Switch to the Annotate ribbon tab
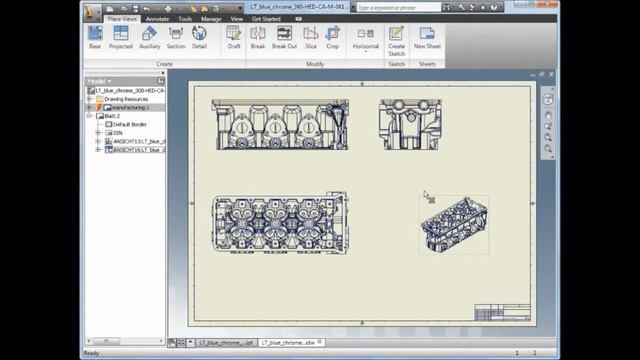This screenshot has width=640, height=360. click(157, 19)
